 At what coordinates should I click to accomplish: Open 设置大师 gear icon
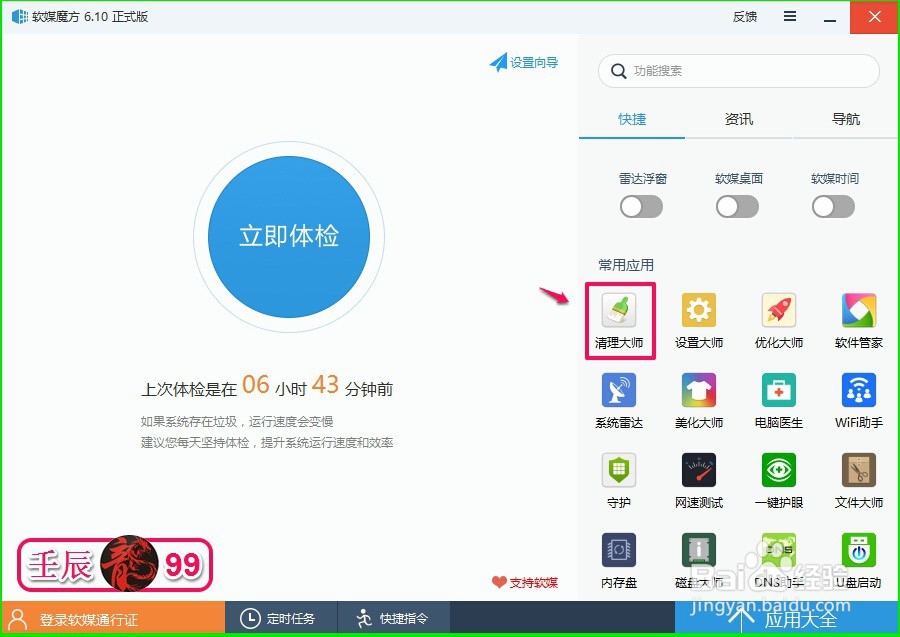coord(699,310)
